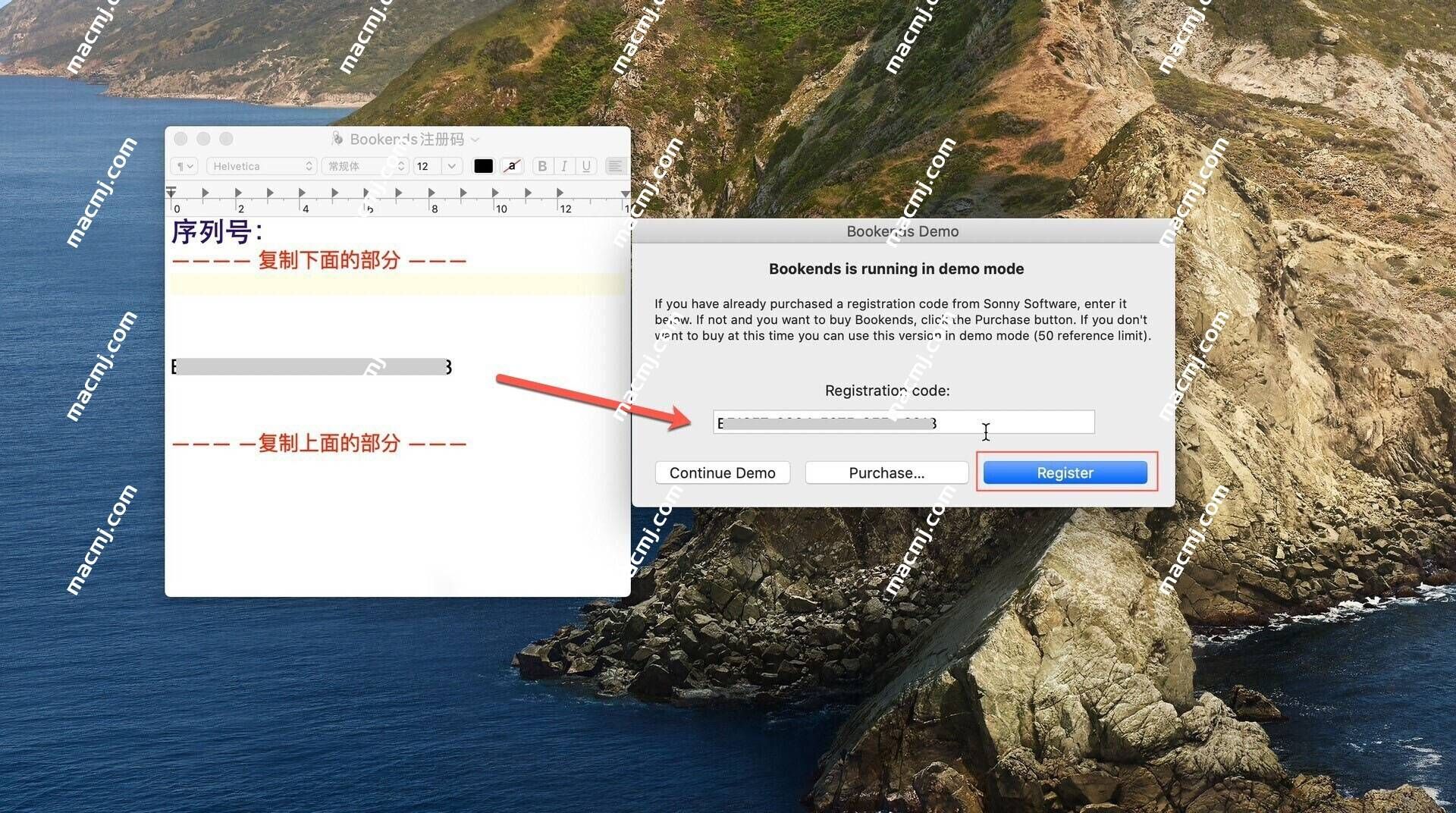Open paragraph styles dropdown in TextEdit
The image size is (1456, 813).
click(x=184, y=166)
